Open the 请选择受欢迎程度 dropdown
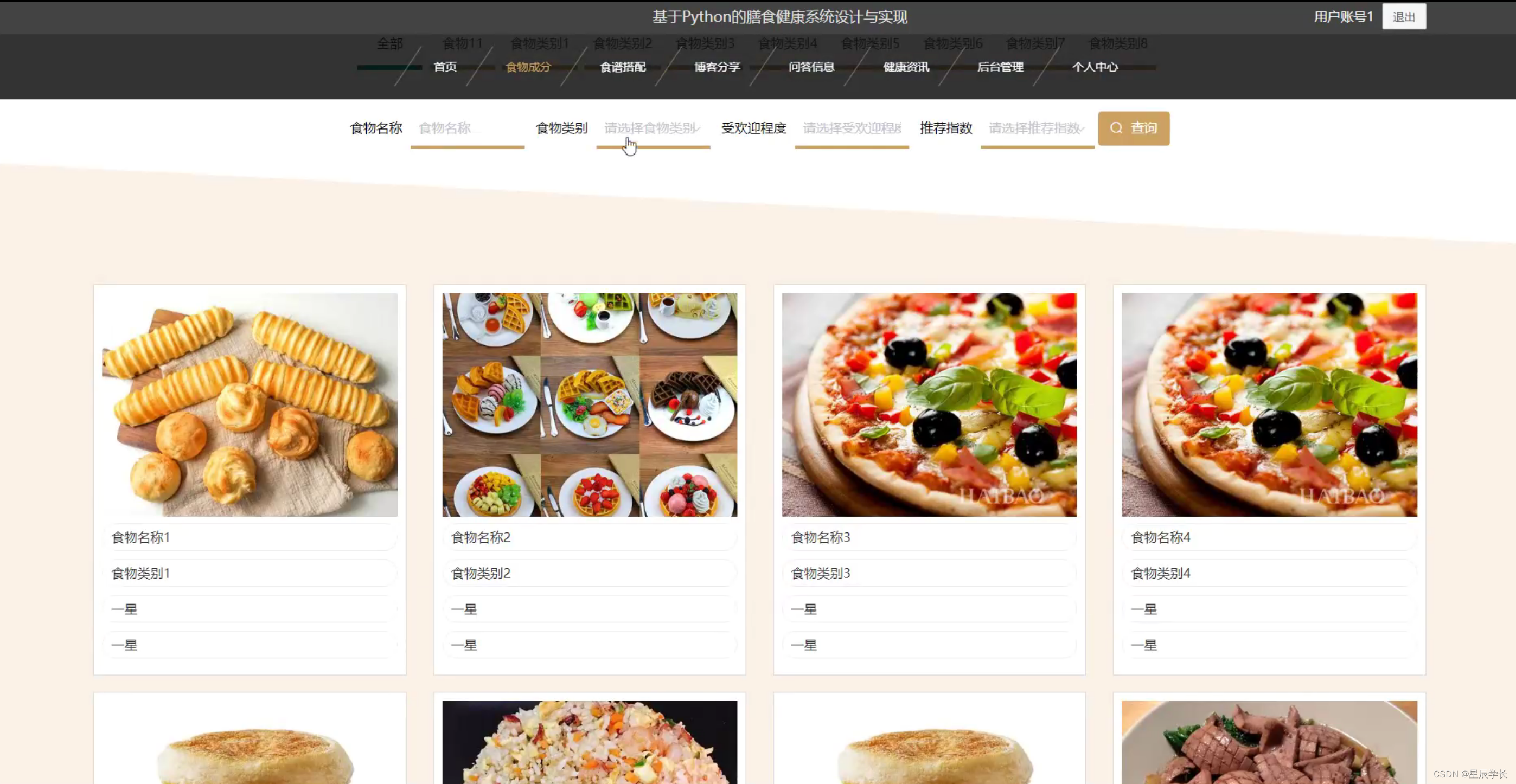This screenshot has width=1516, height=784. click(852, 128)
